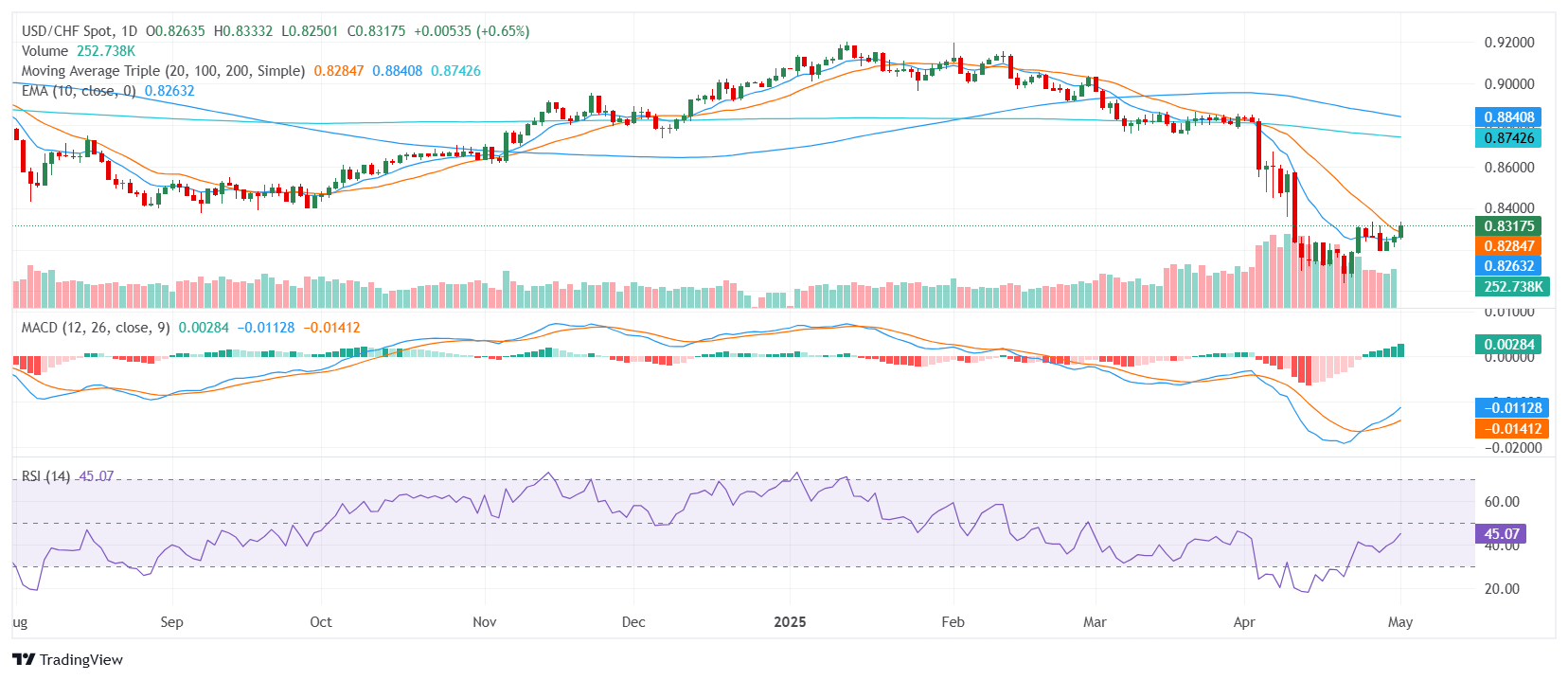This screenshot has width=1568, height=680.
Task: Select the Volume indicator legend
Action: coord(45,51)
